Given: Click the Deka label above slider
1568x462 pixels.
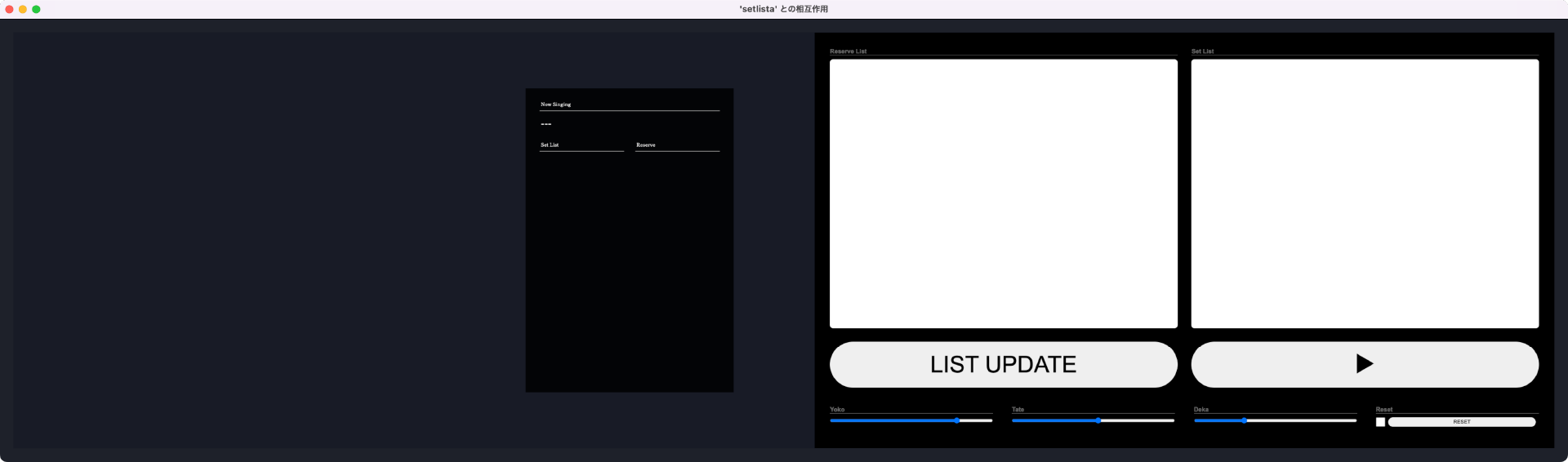Looking at the screenshot, I should click(1200, 410).
